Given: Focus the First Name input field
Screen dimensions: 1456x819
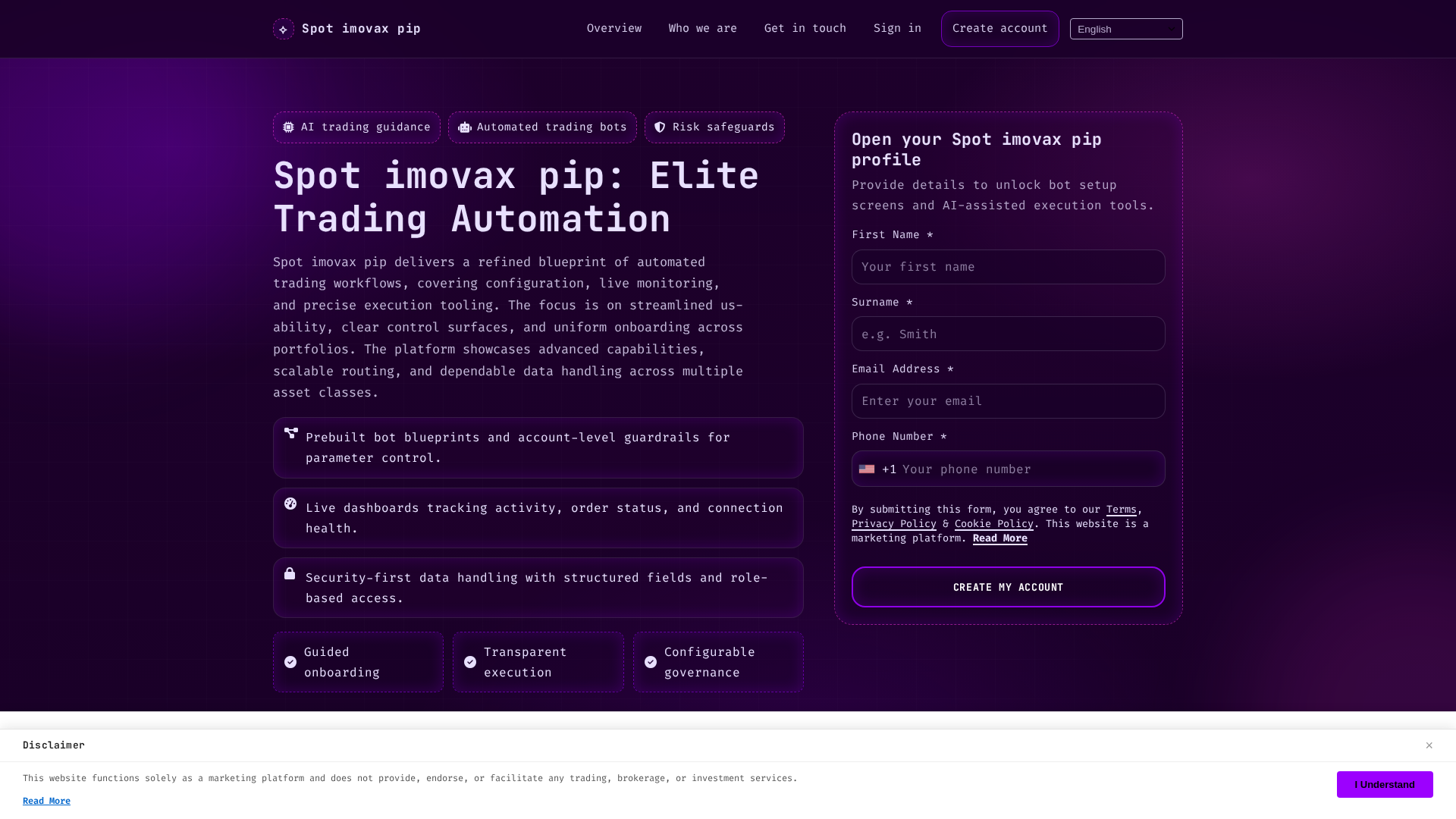Looking at the screenshot, I should [1009, 267].
